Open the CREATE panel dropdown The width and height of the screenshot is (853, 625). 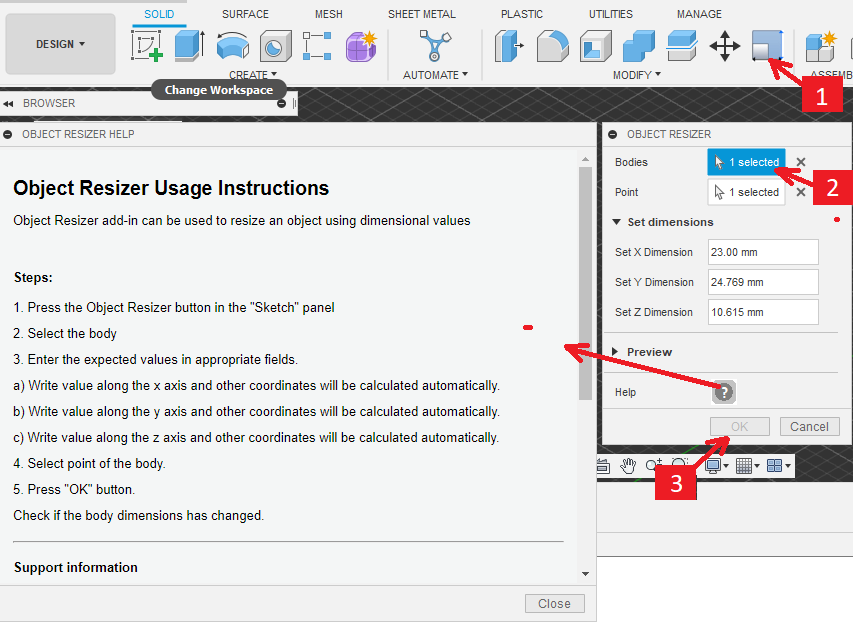click(x=253, y=75)
